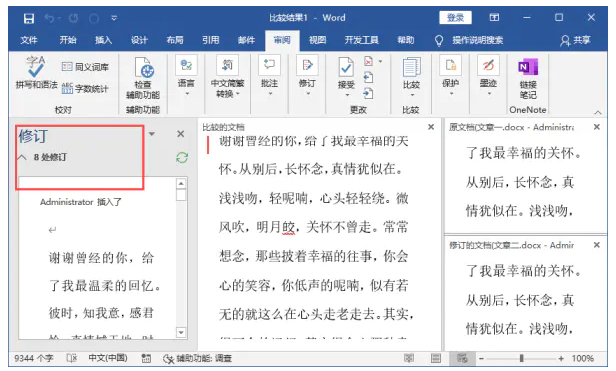Click the 共享 share button
Image resolution: width=616 pixels, height=371 pixels.
576,40
